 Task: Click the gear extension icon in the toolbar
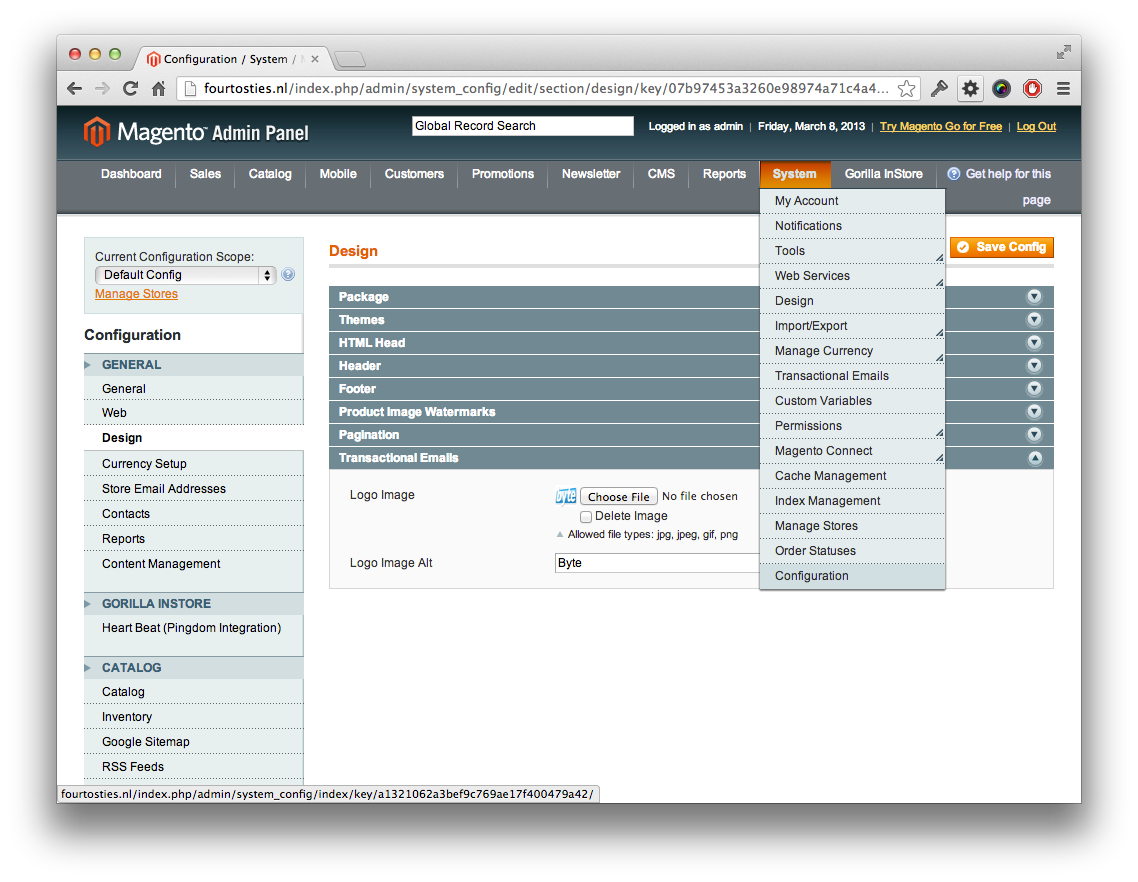pos(970,88)
